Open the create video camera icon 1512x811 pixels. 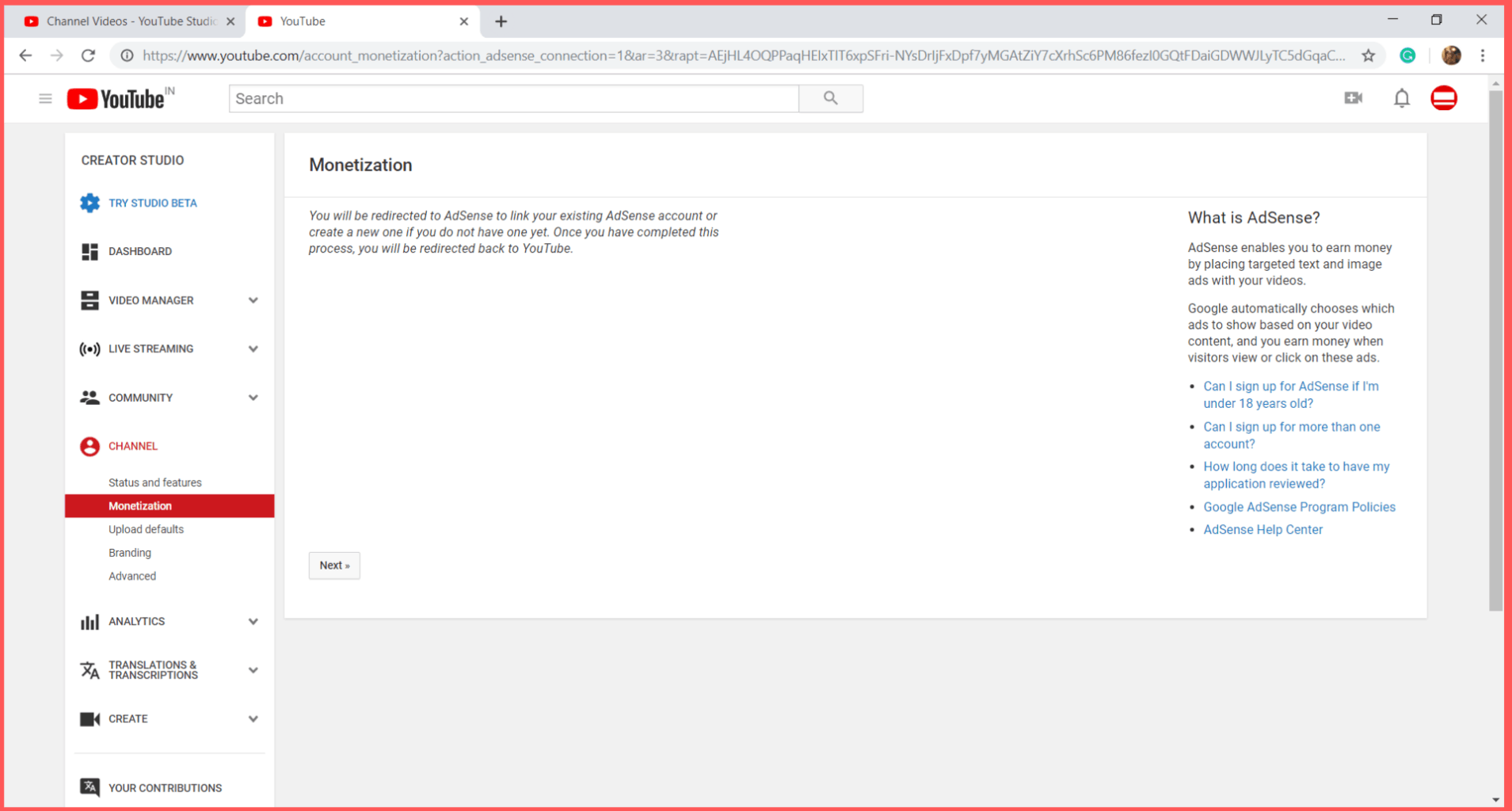tap(1353, 98)
